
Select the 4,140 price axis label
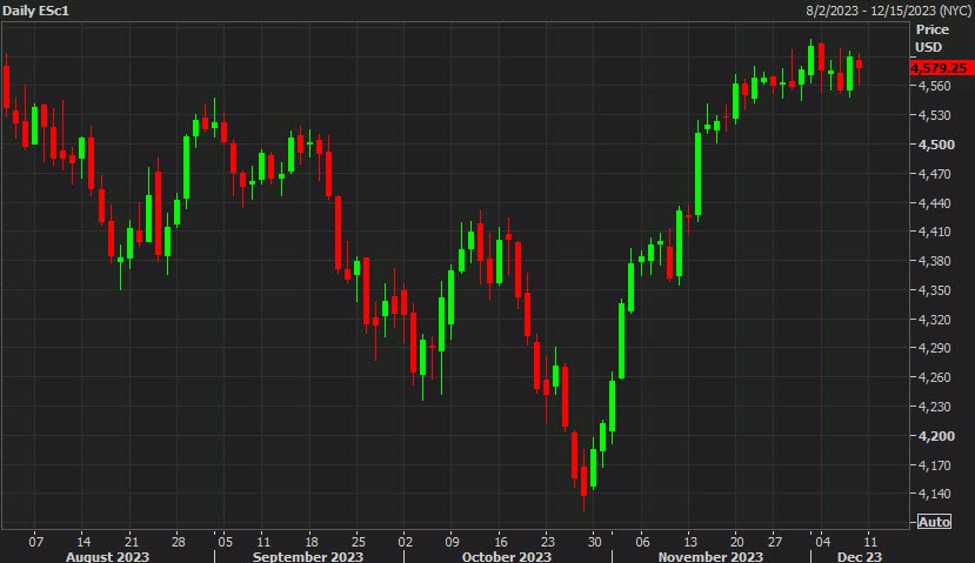click(935, 493)
